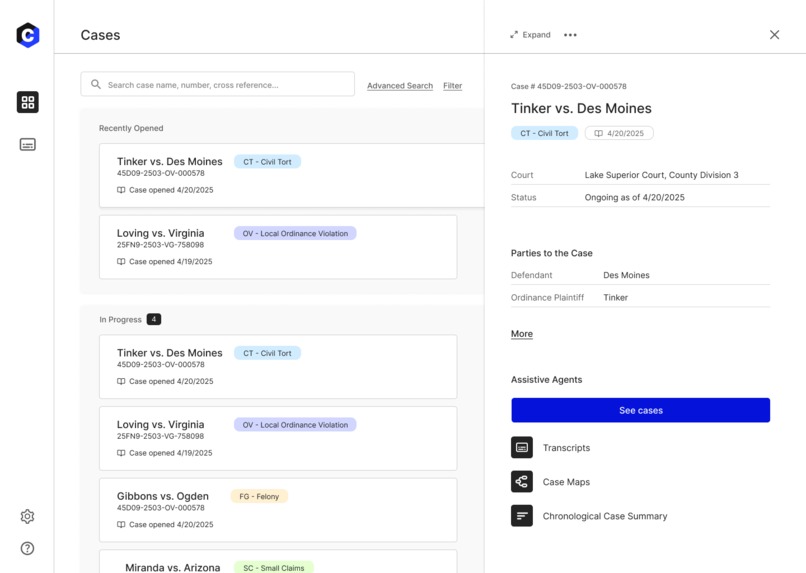
Task: Focus the case search input field
Action: click(217, 84)
